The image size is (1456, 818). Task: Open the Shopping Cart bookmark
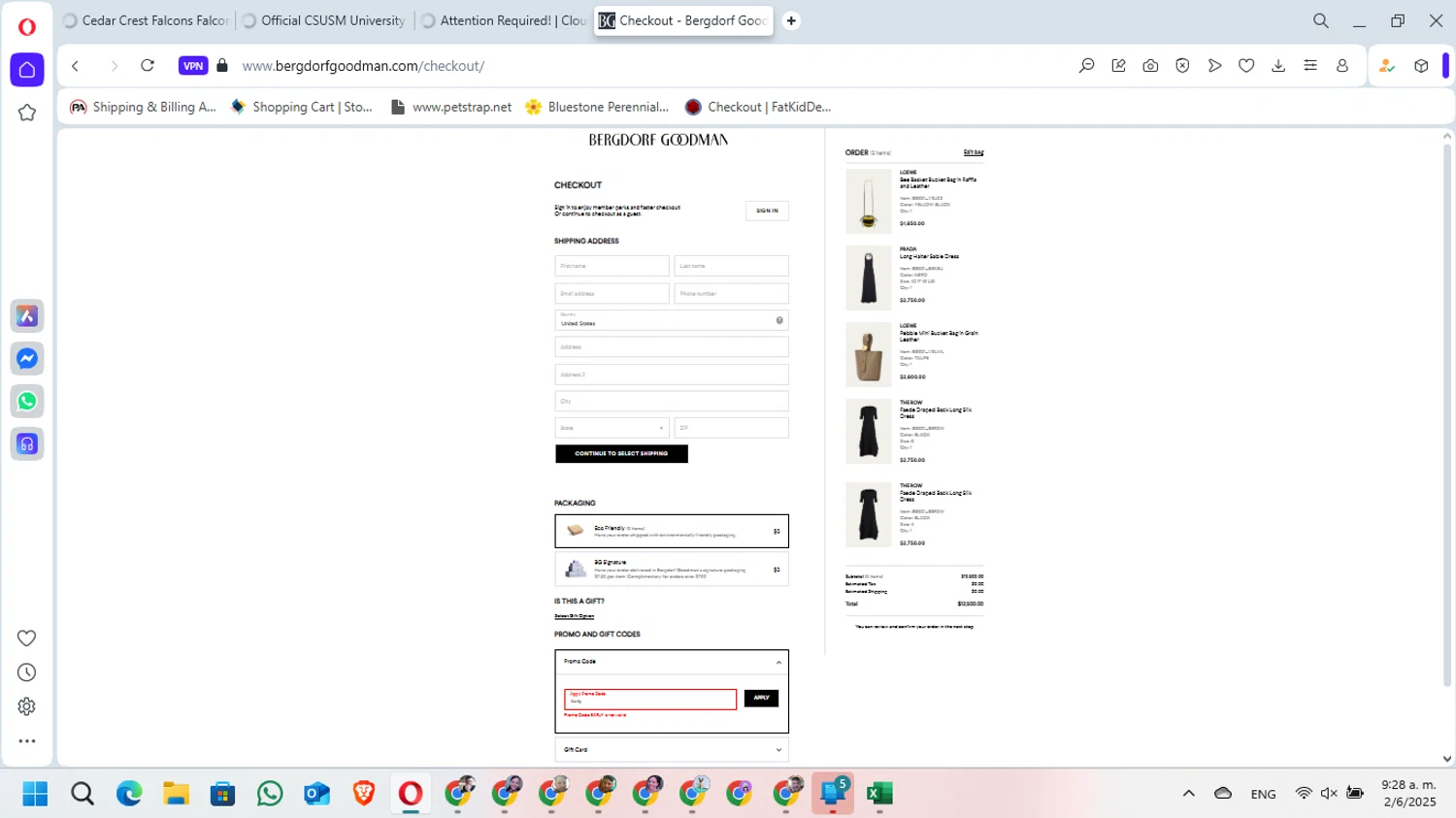tap(302, 107)
